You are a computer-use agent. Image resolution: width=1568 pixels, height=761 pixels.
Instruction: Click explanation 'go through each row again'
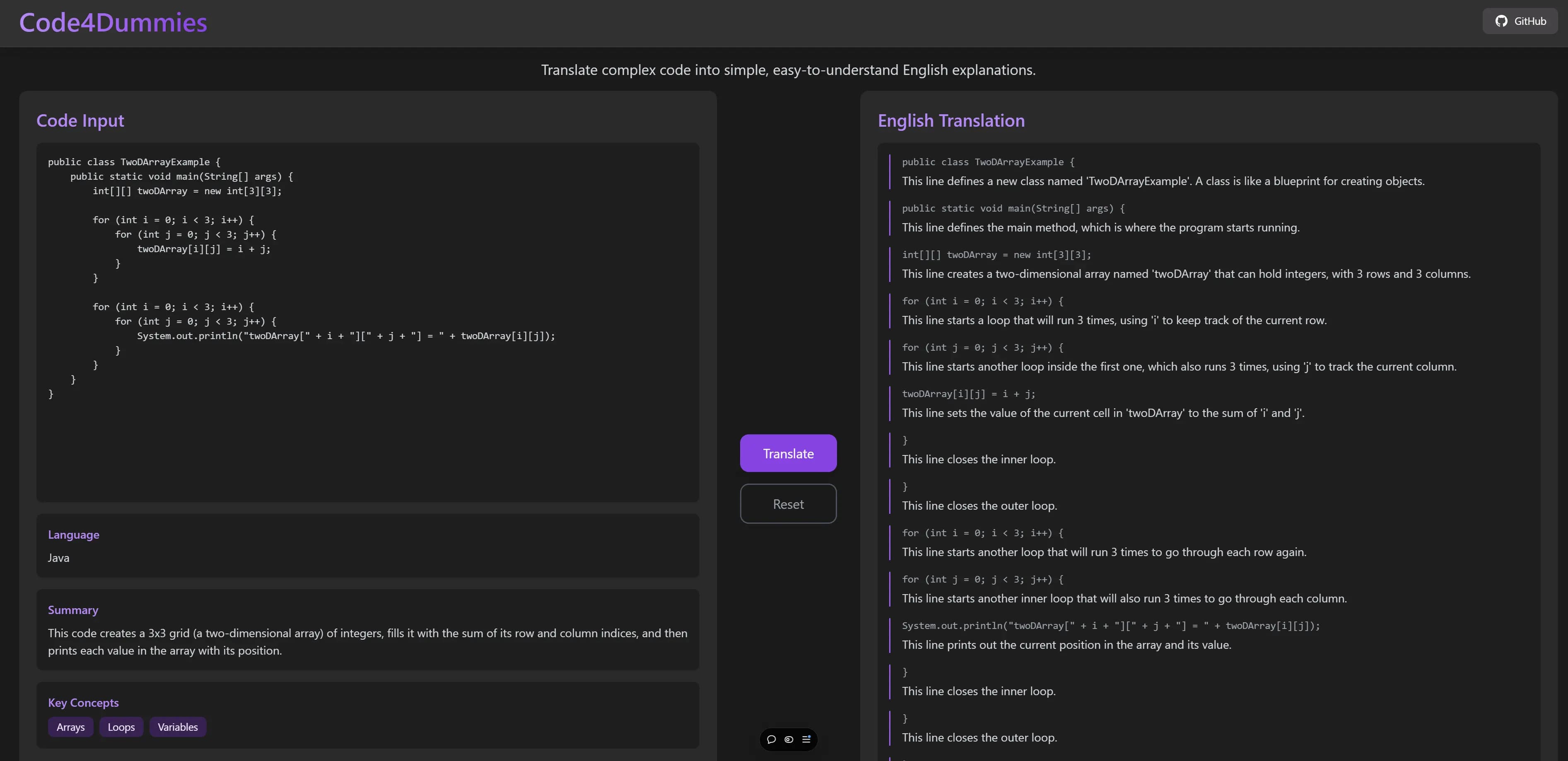(1104, 552)
